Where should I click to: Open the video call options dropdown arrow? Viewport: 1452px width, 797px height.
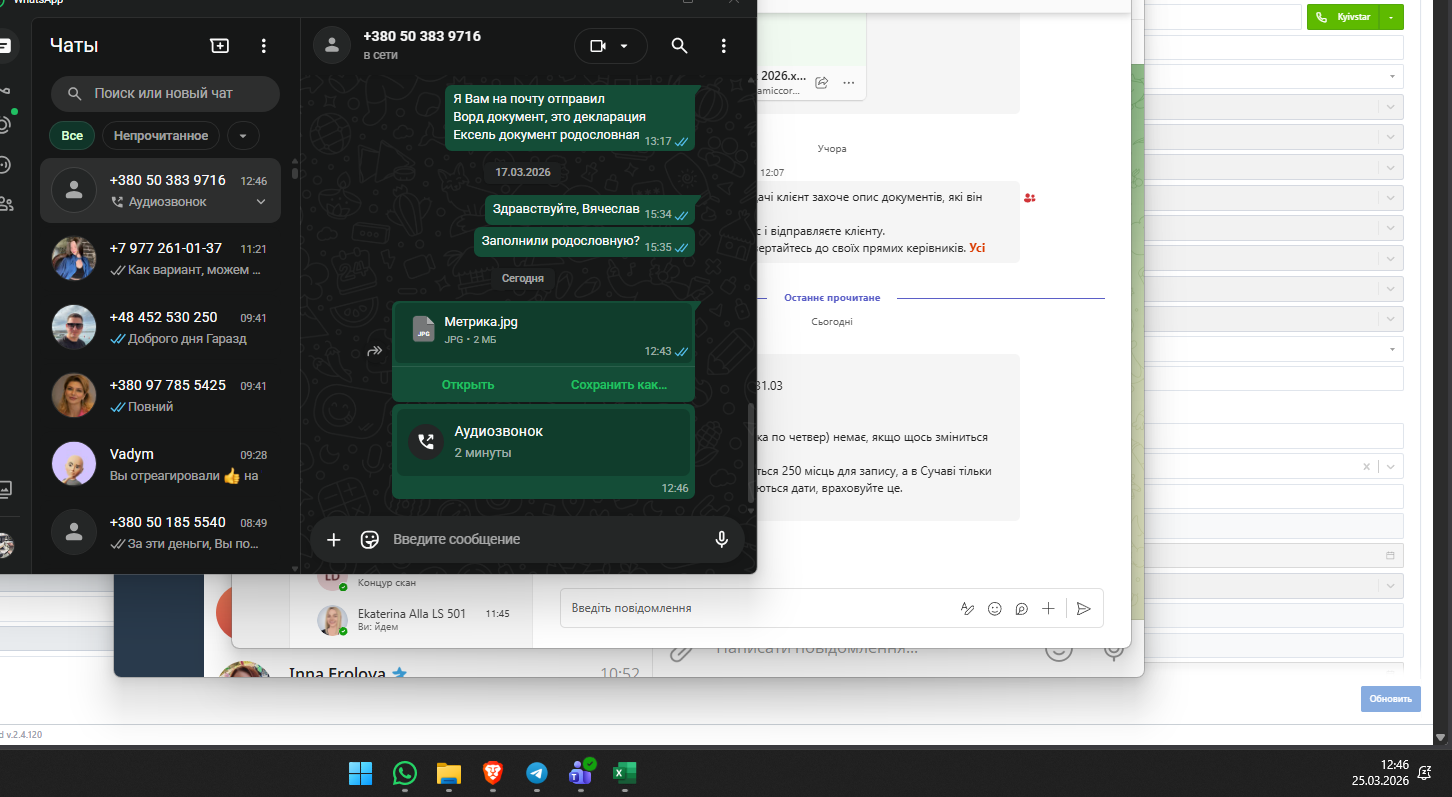pos(625,46)
